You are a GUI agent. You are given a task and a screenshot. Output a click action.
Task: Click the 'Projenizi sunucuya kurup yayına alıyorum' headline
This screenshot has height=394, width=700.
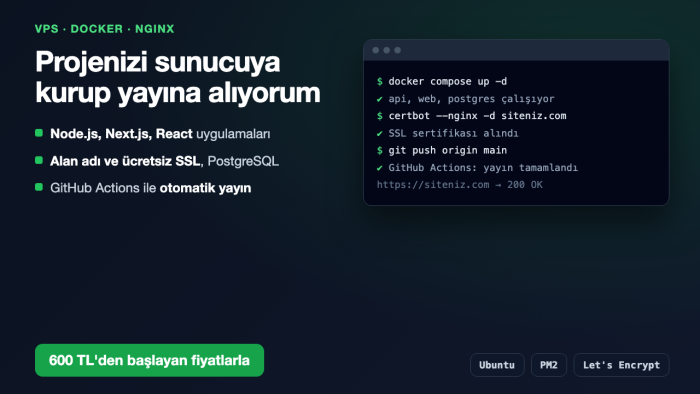point(178,77)
